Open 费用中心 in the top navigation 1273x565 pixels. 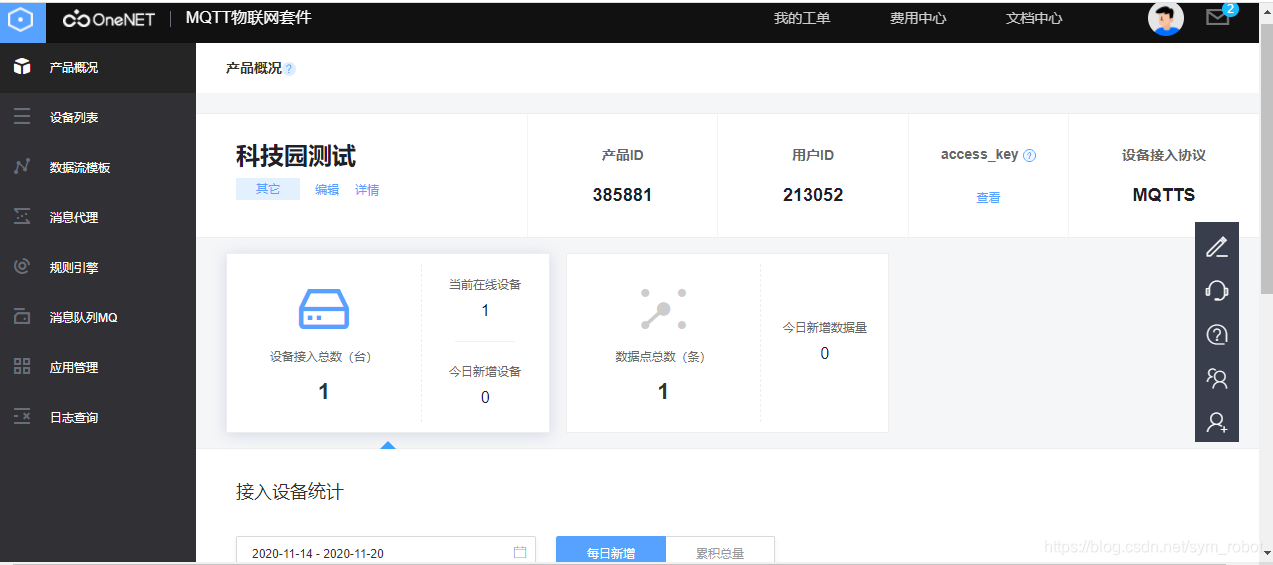point(918,18)
